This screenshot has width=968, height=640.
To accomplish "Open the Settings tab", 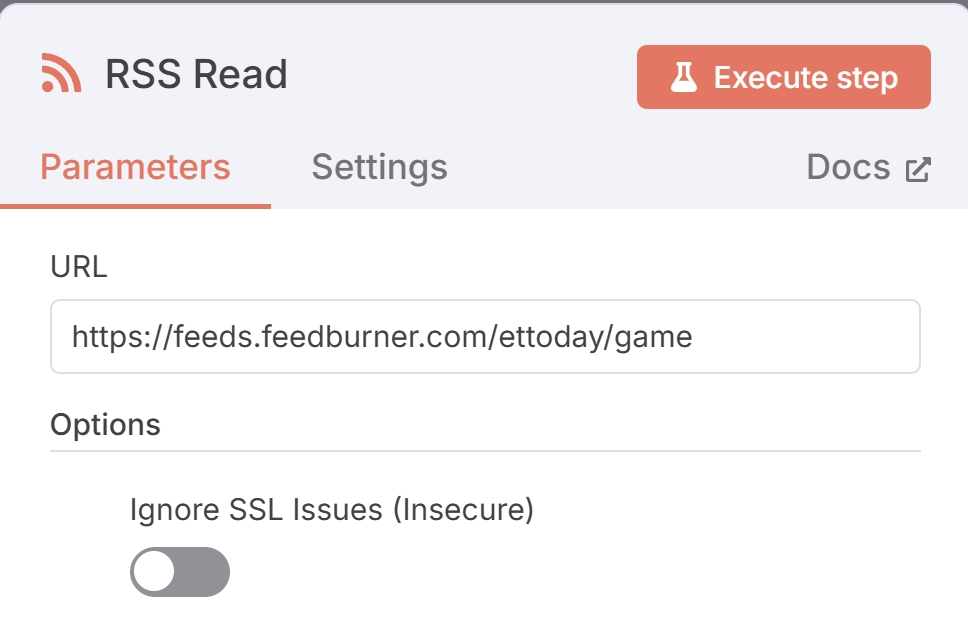I will tap(379, 167).
